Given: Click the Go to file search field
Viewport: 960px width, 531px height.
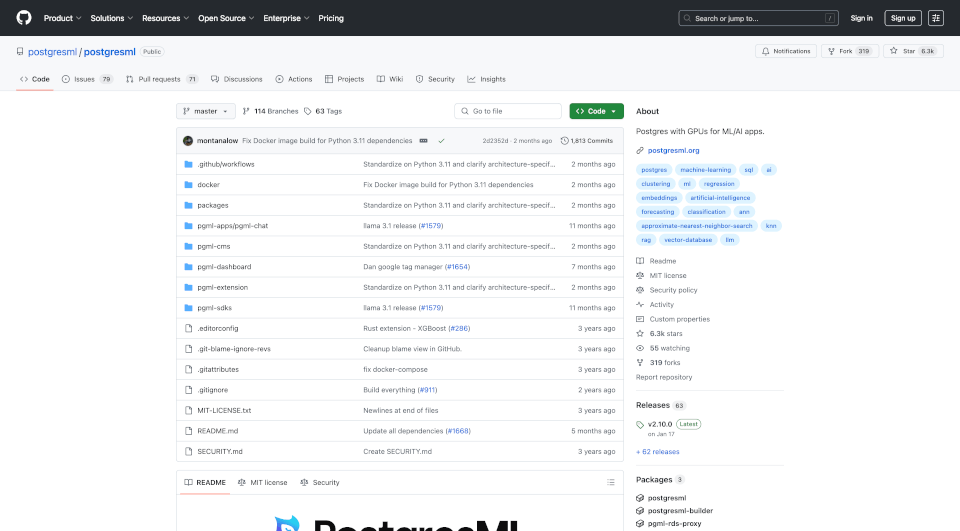Looking at the screenshot, I should coord(507,111).
